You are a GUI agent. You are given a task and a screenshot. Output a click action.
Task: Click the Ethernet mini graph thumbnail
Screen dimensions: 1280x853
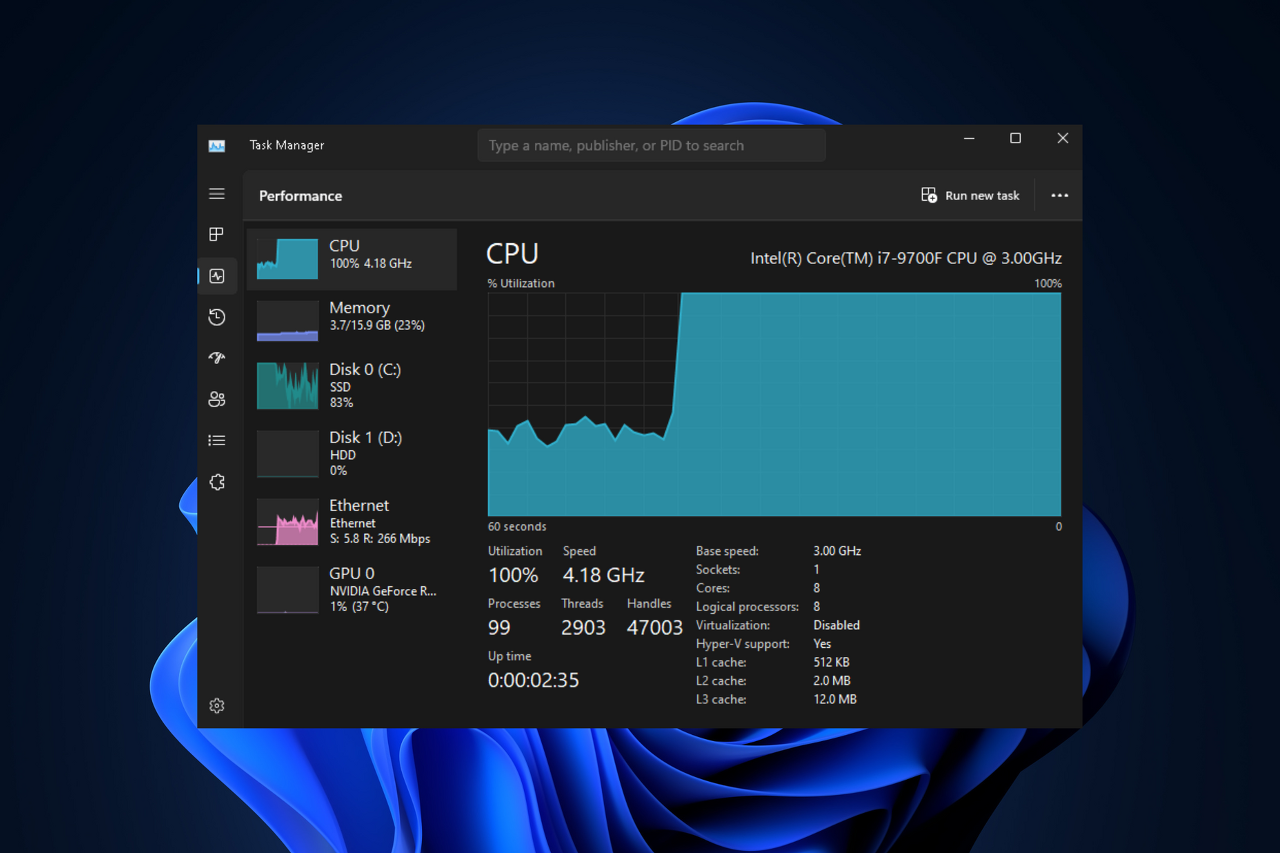(287, 521)
